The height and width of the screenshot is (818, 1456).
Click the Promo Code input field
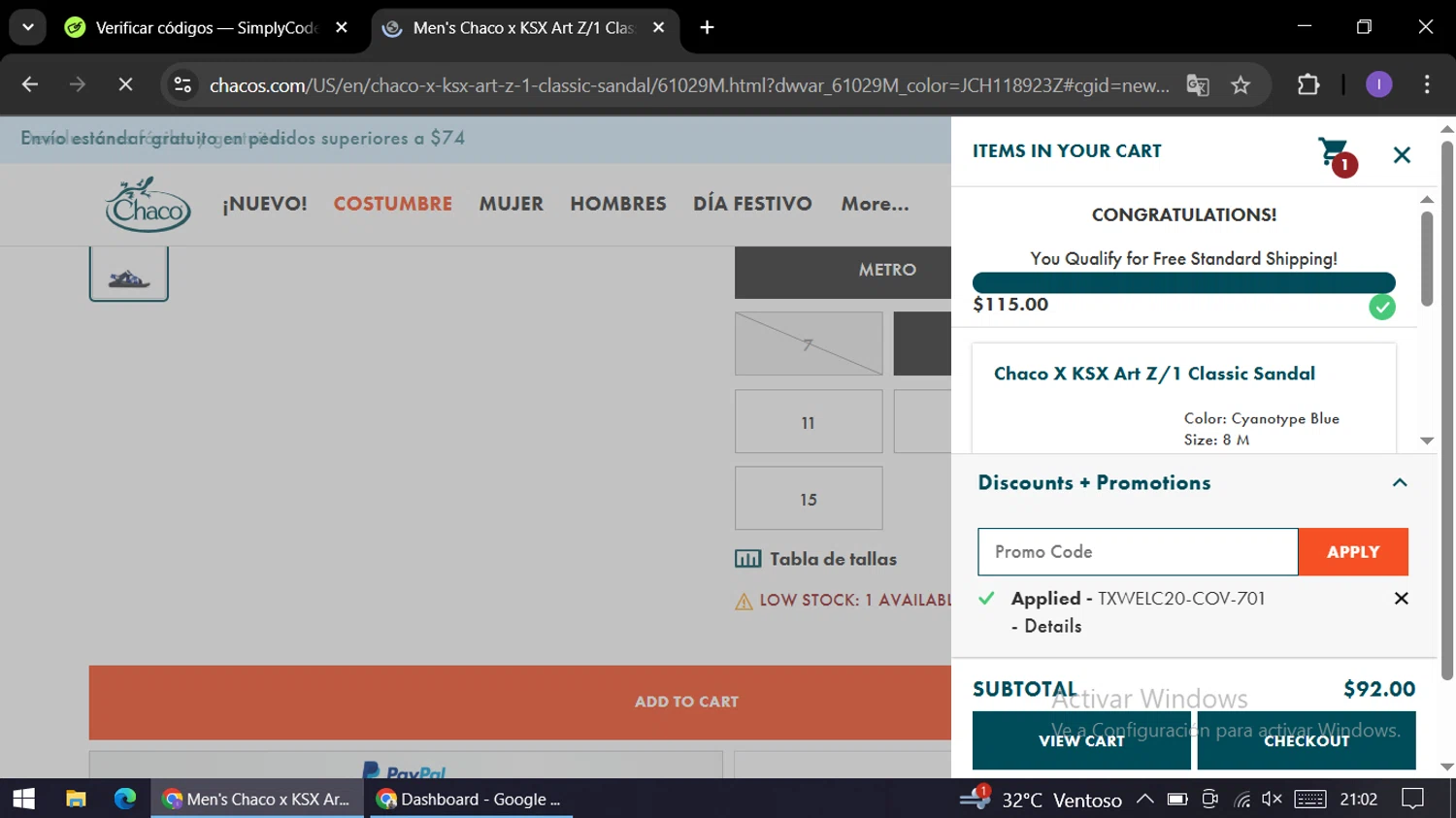[x=1138, y=552]
